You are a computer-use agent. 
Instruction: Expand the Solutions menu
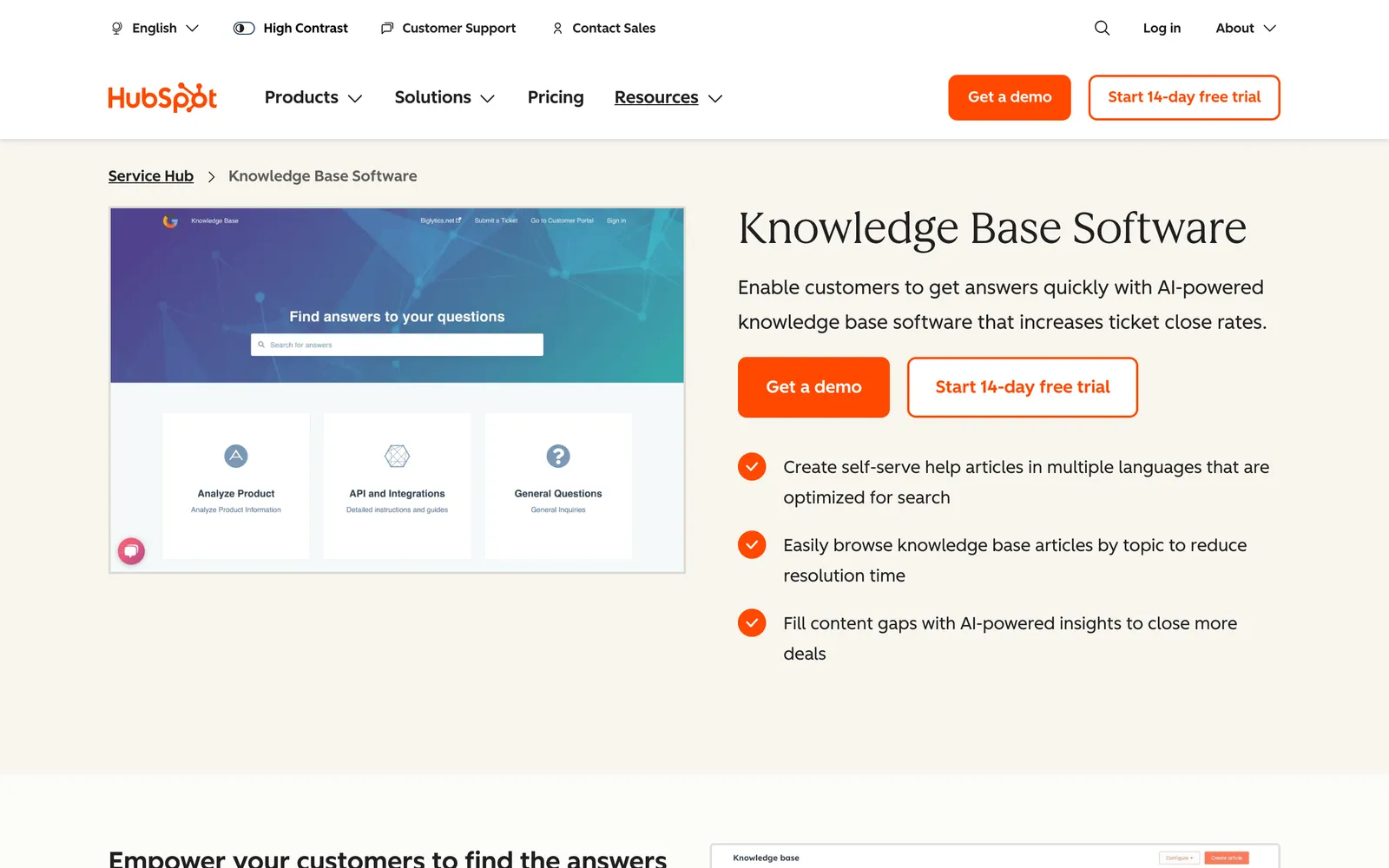click(x=444, y=97)
